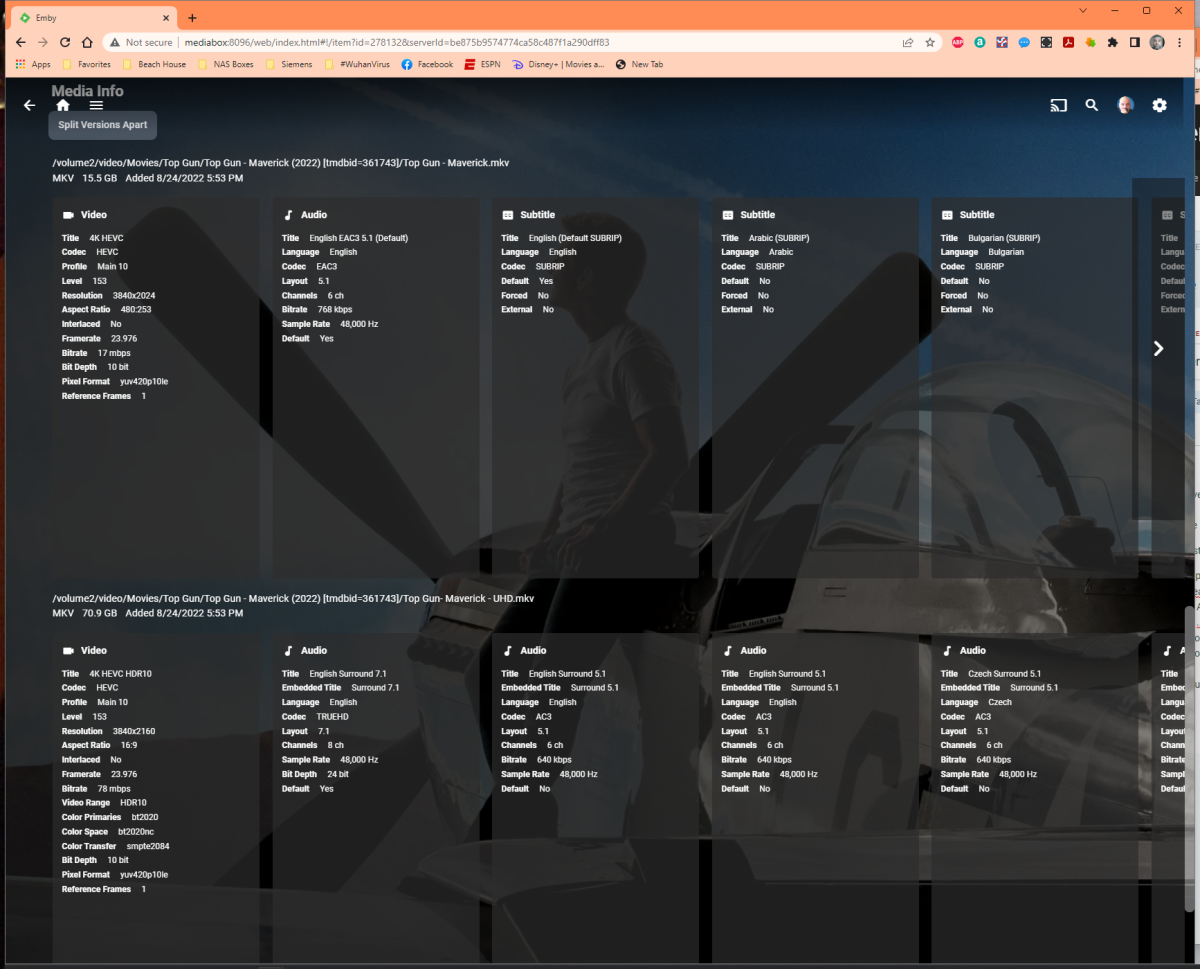This screenshot has height=969, width=1200.
Task: Open Cast to device screen mirroring
Action: coord(1058,105)
